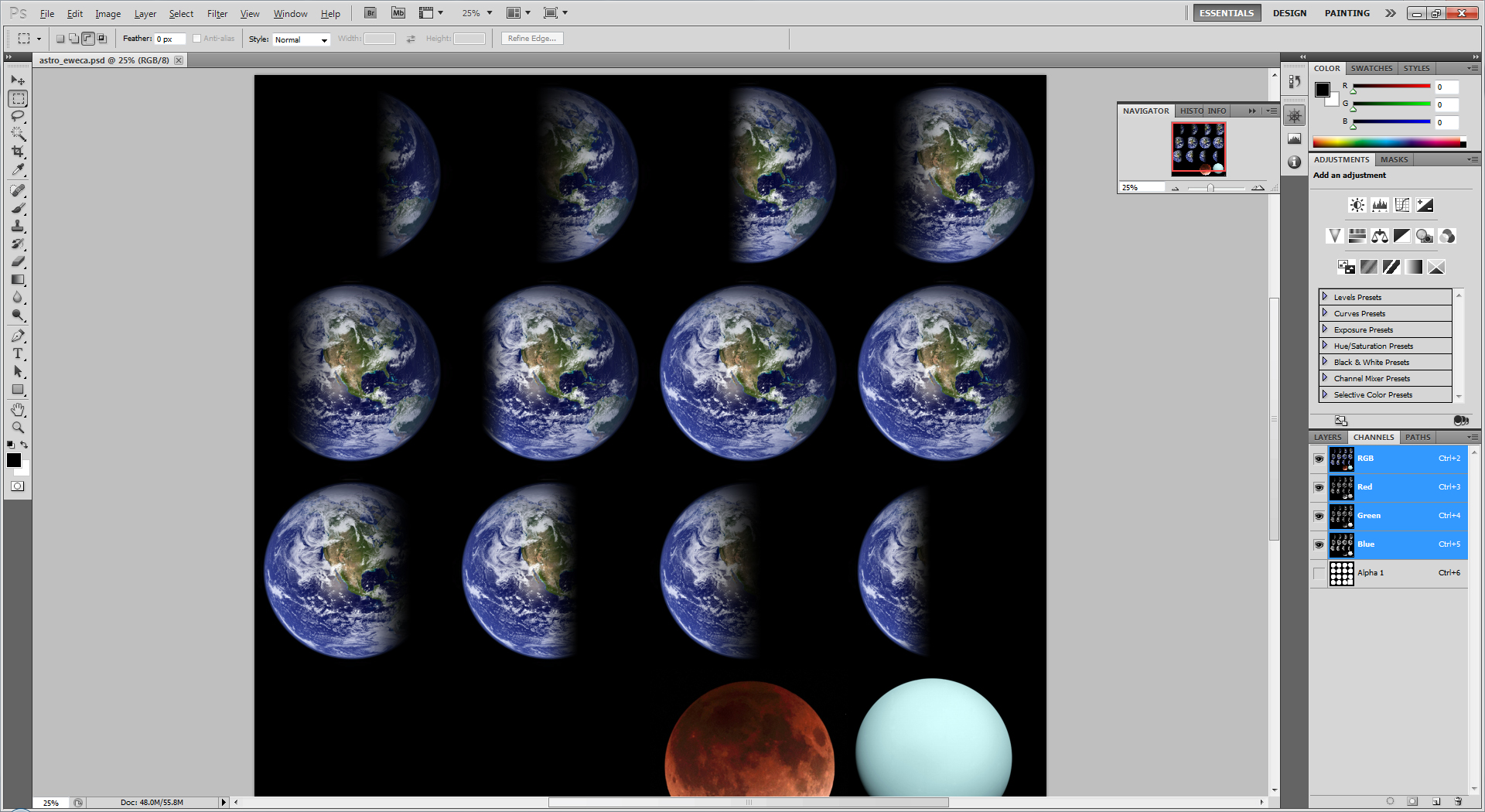Expand Black & White Presets

tap(1325, 362)
